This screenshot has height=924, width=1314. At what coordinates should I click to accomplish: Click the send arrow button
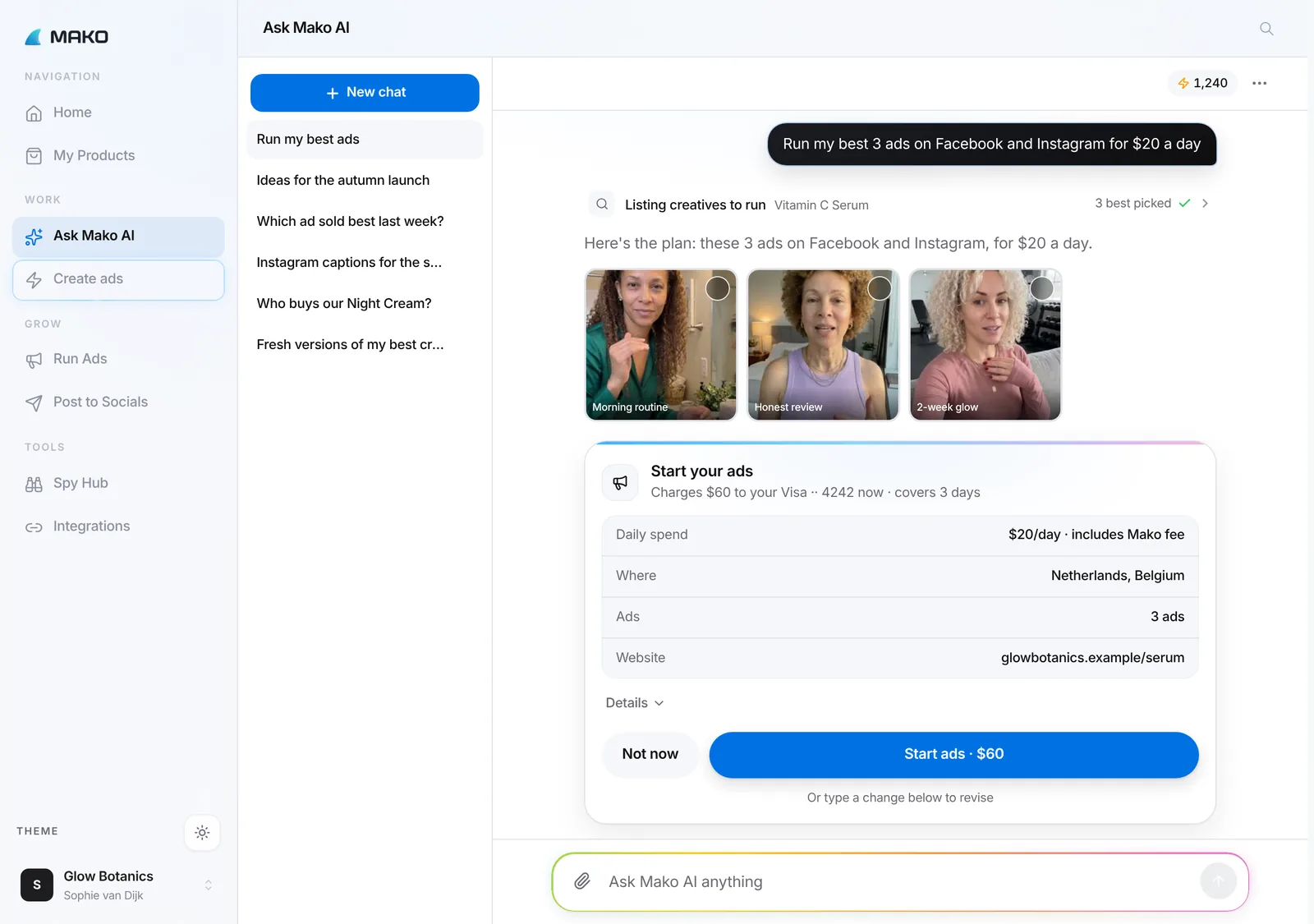pyautogui.click(x=1218, y=881)
